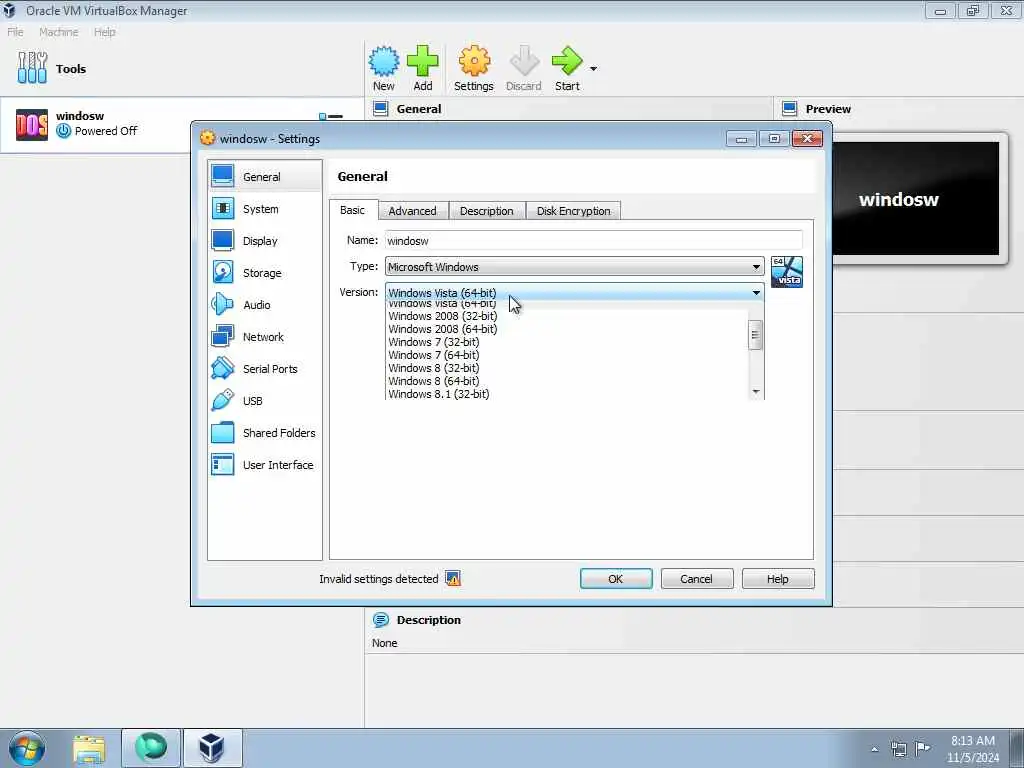This screenshot has height=768, width=1024.
Task: Click the Name input field
Action: pyautogui.click(x=593, y=240)
